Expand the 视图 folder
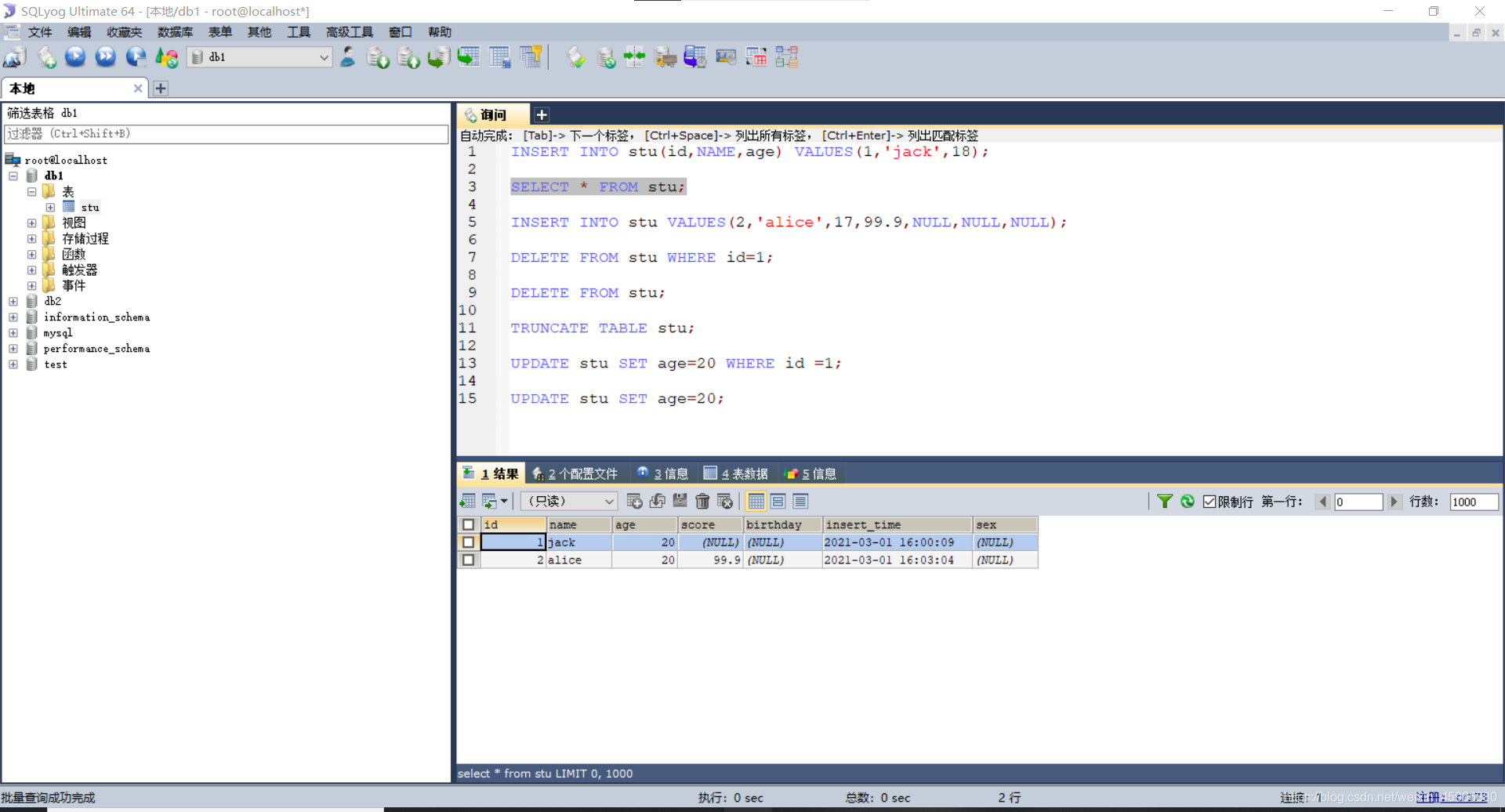1505x812 pixels. point(32,223)
